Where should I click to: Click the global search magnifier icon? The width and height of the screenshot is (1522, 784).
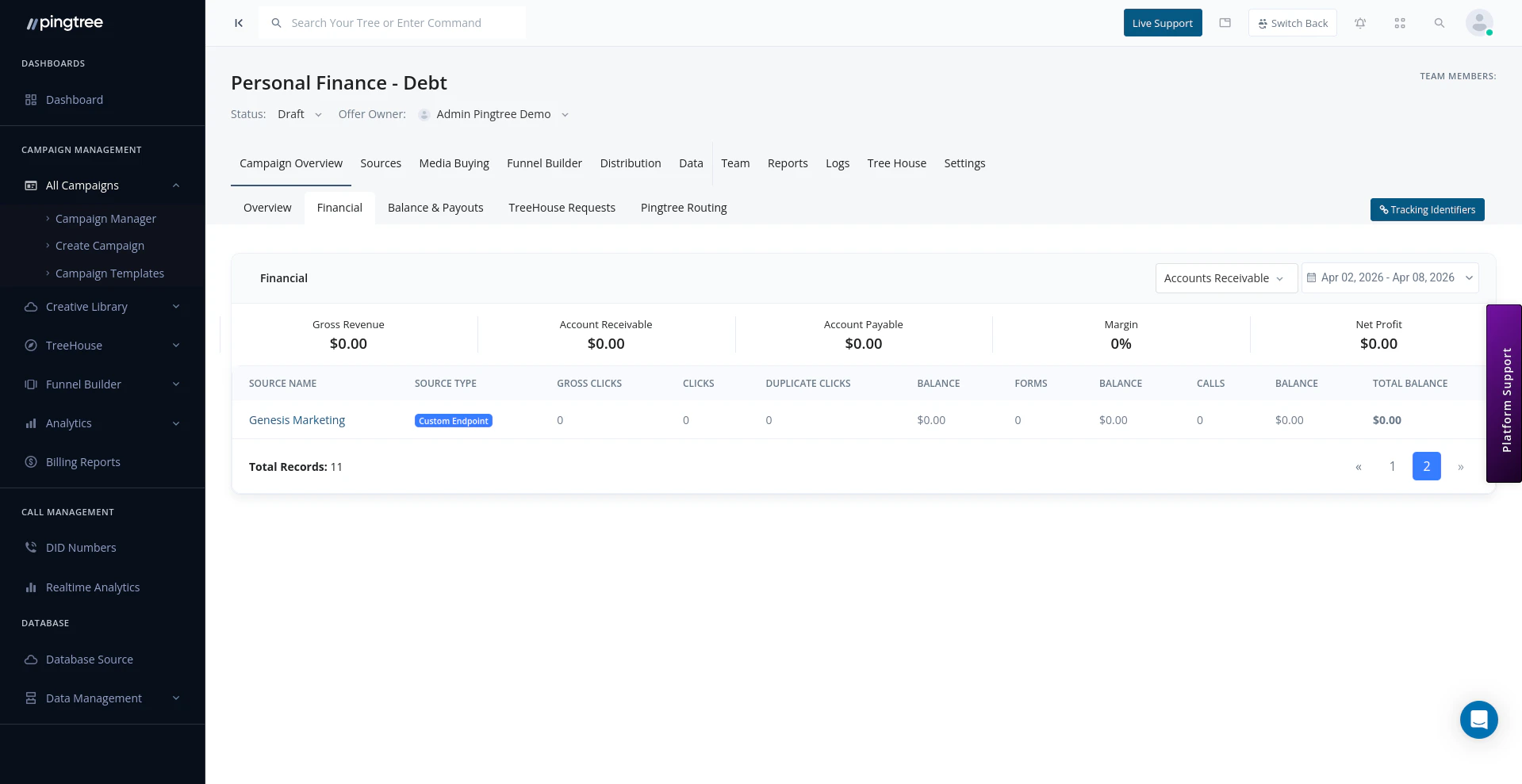click(x=1440, y=23)
